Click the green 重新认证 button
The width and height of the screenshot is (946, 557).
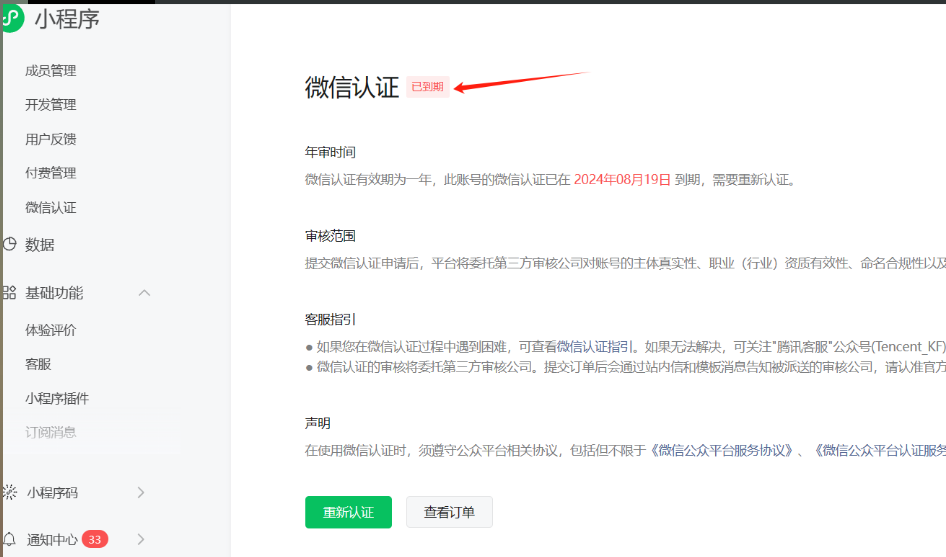click(348, 512)
